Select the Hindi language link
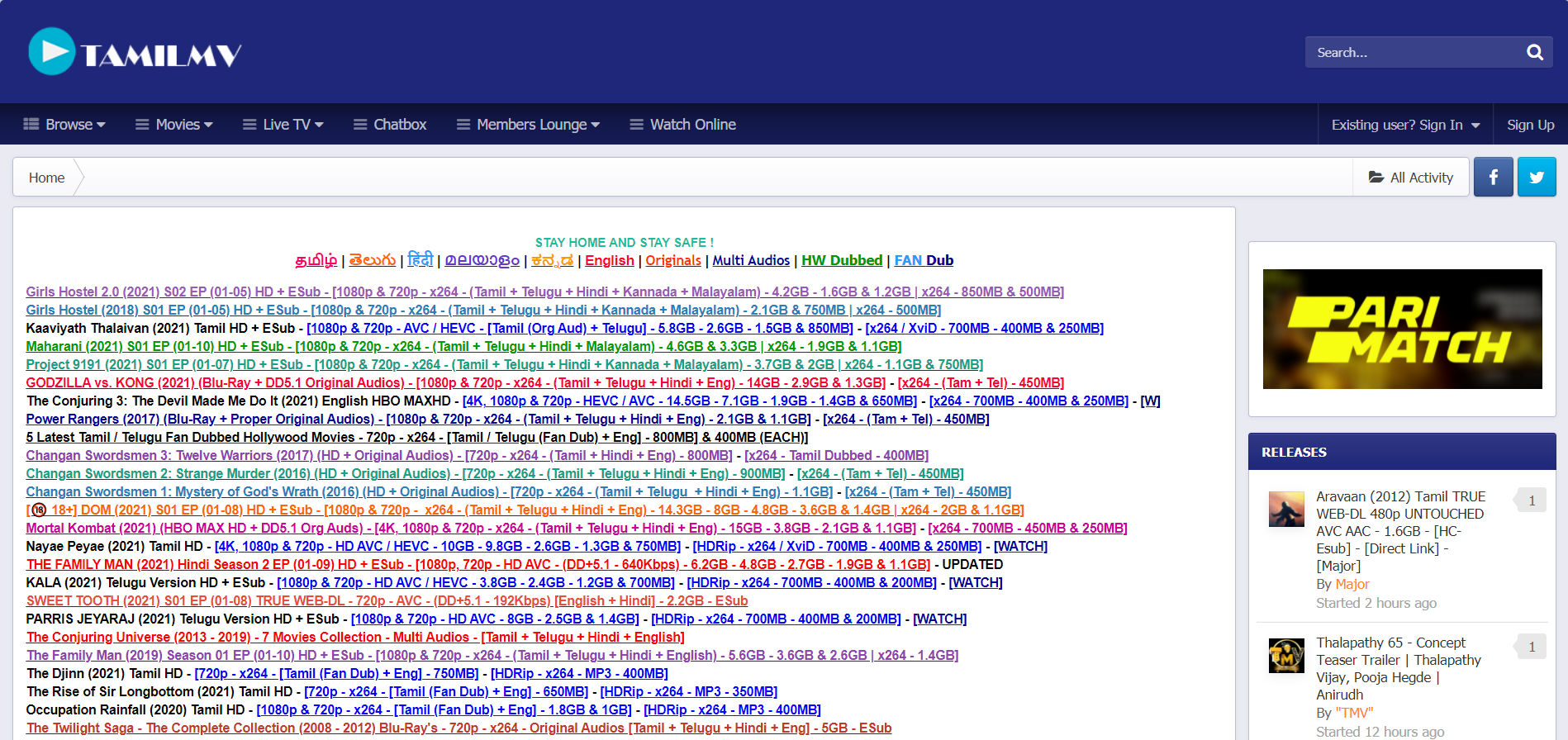The height and width of the screenshot is (740, 1568). point(421,260)
